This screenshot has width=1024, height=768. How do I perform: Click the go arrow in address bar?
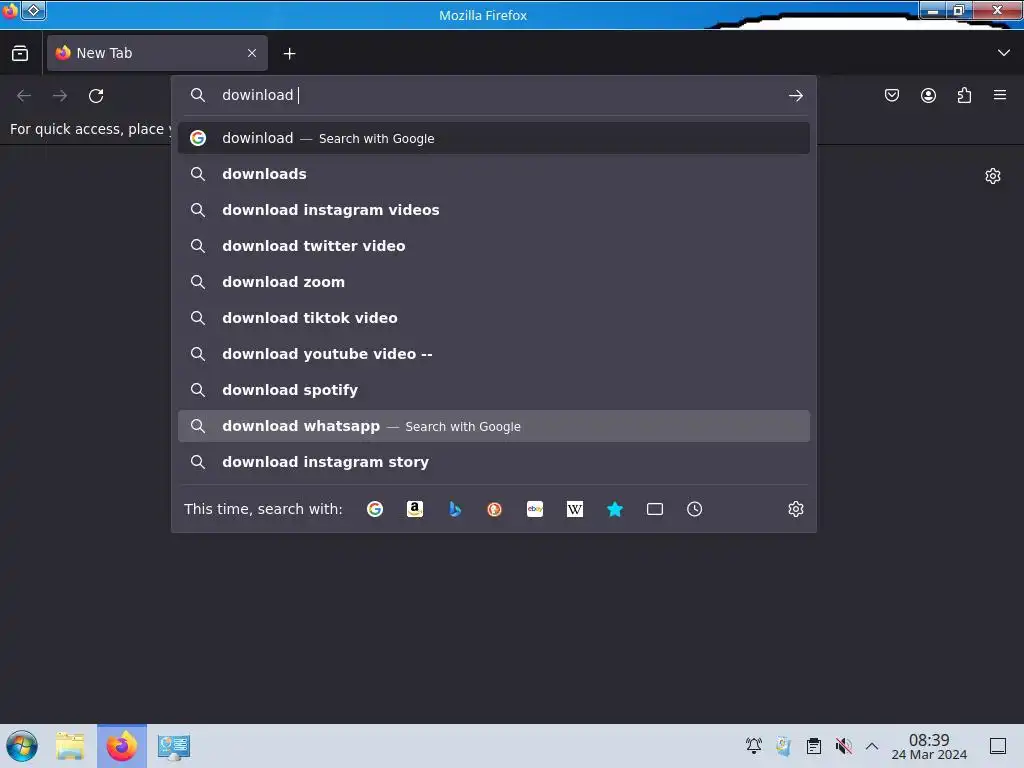[795, 96]
